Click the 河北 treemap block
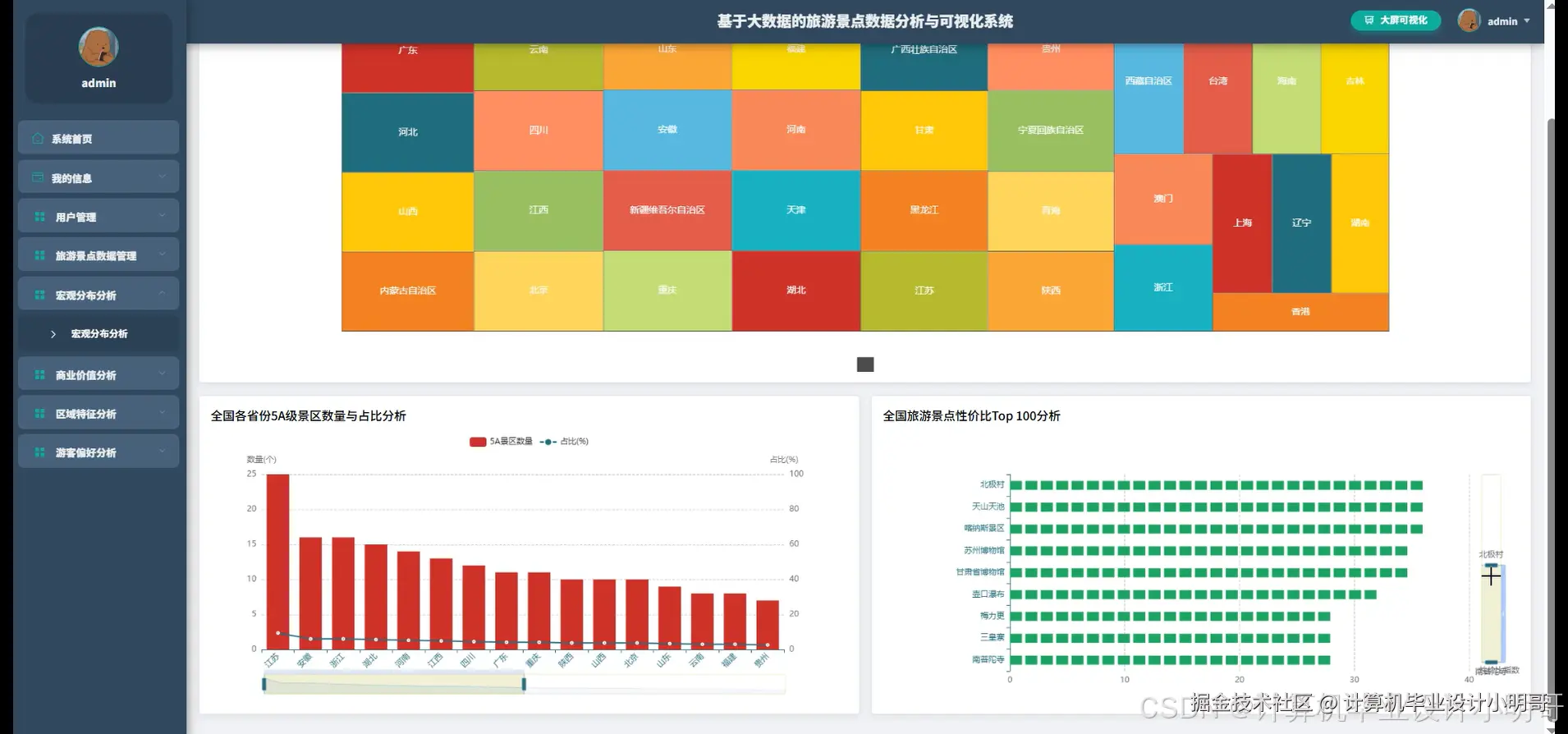The width and height of the screenshot is (1568, 734). [408, 132]
